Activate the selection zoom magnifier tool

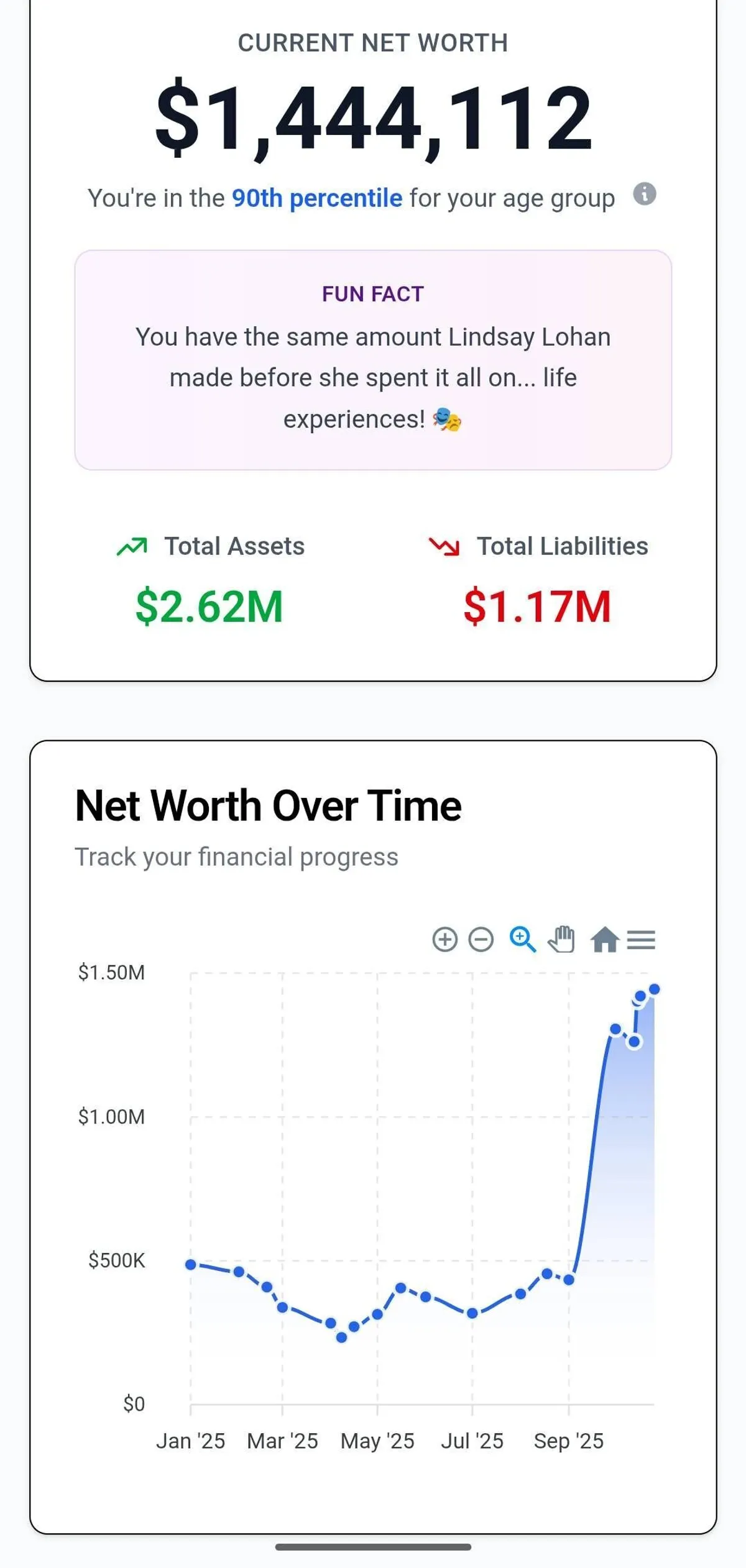pos(522,938)
